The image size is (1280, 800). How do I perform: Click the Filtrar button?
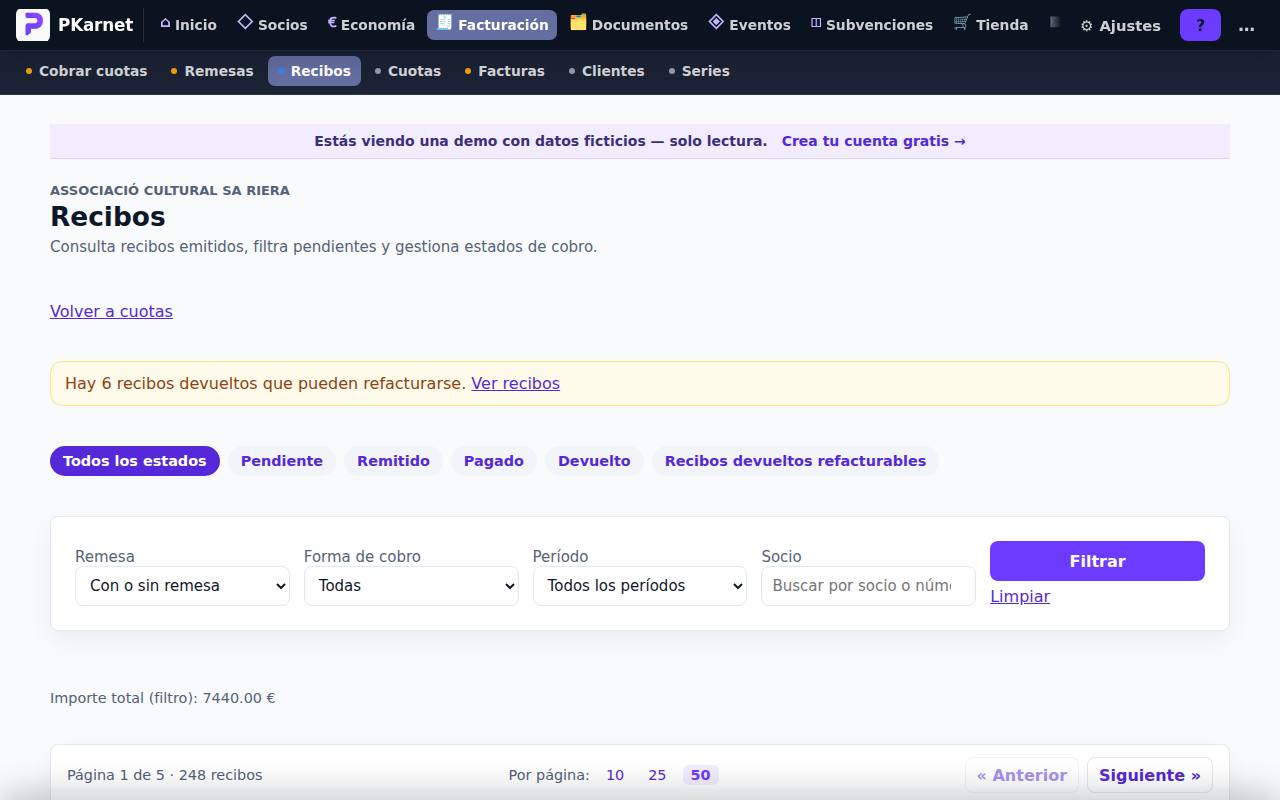[1097, 561]
